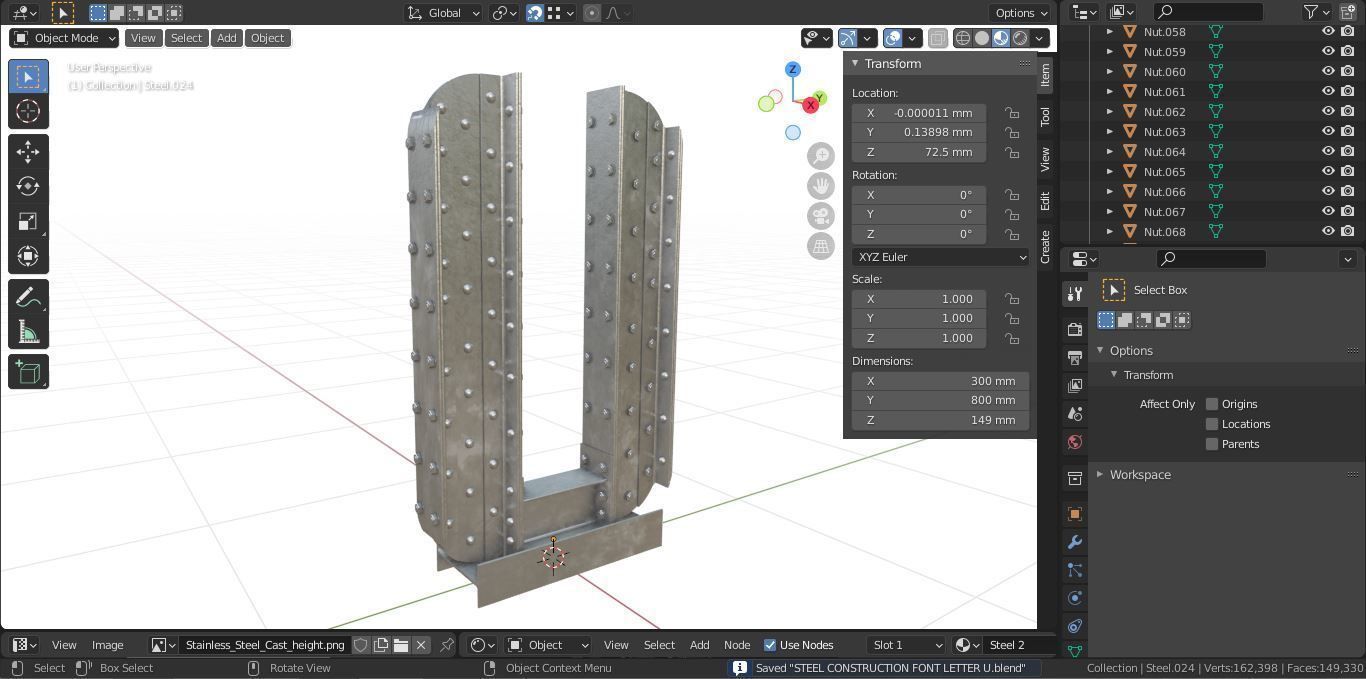Expand the Workspace panel

click(x=1100, y=475)
